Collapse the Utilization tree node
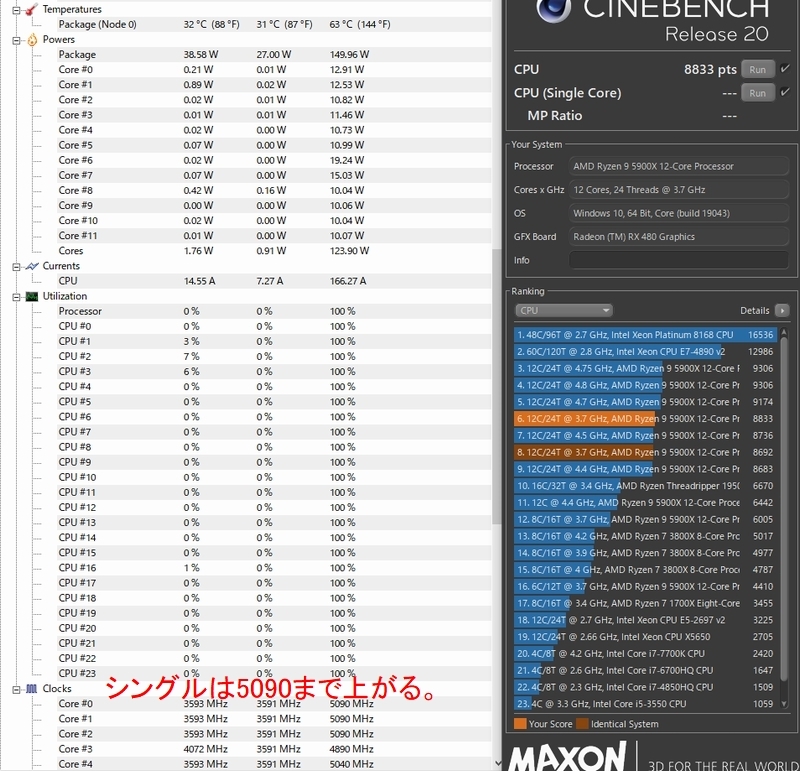 [x=16, y=297]
